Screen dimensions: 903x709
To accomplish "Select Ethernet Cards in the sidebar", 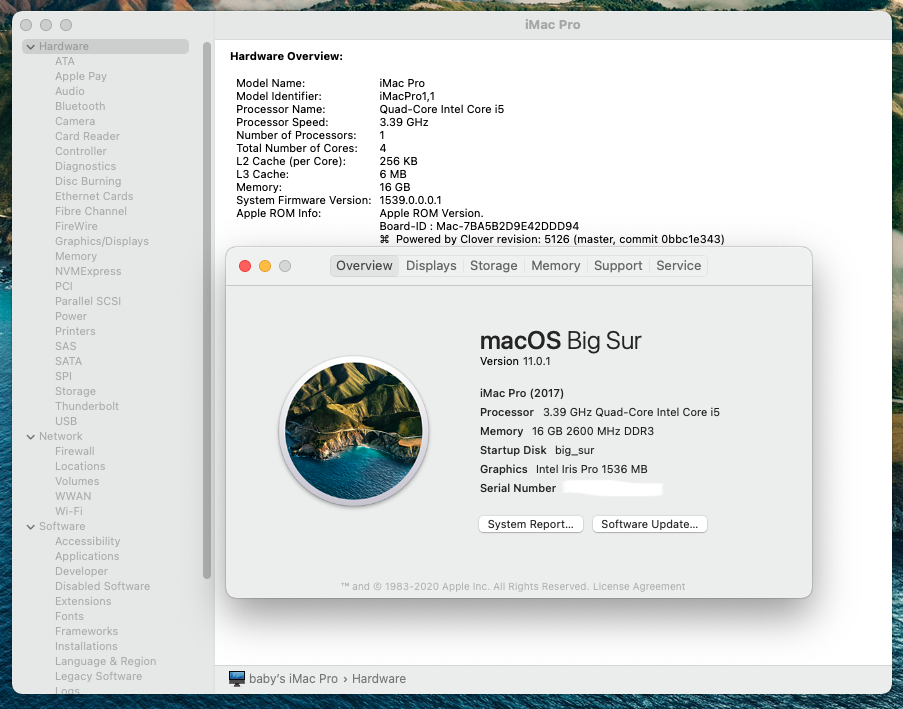I will pyautogui.click(x=94, y=196).
